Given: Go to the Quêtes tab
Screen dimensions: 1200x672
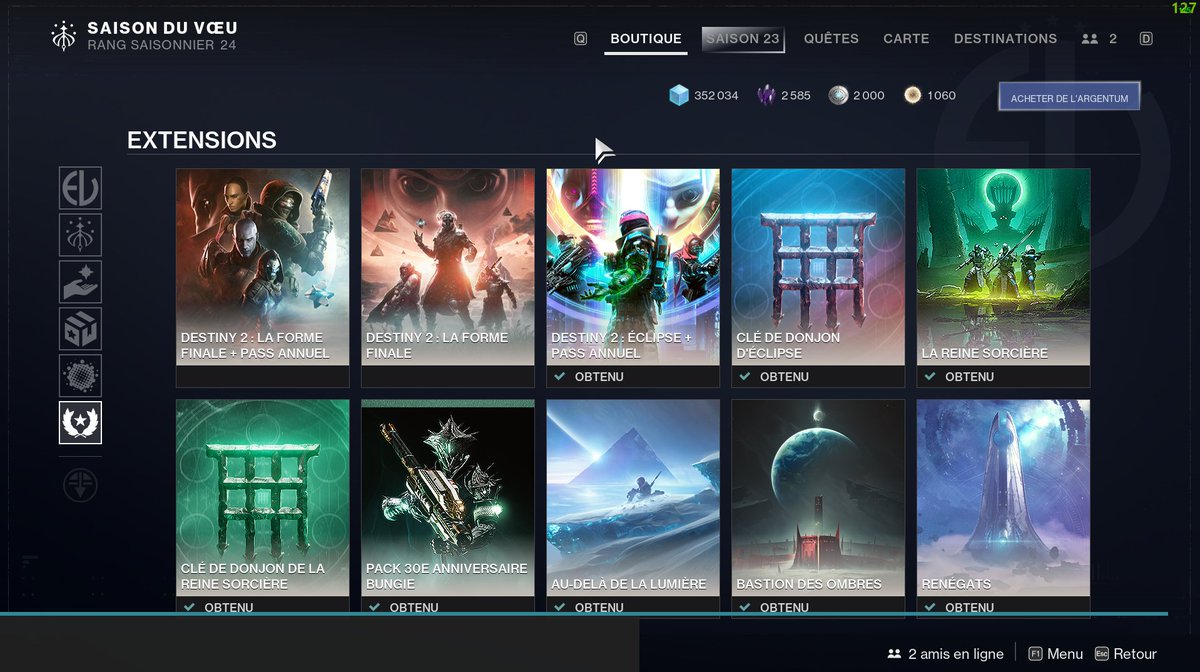Looking at the screenshot, I should pos(831,39).
